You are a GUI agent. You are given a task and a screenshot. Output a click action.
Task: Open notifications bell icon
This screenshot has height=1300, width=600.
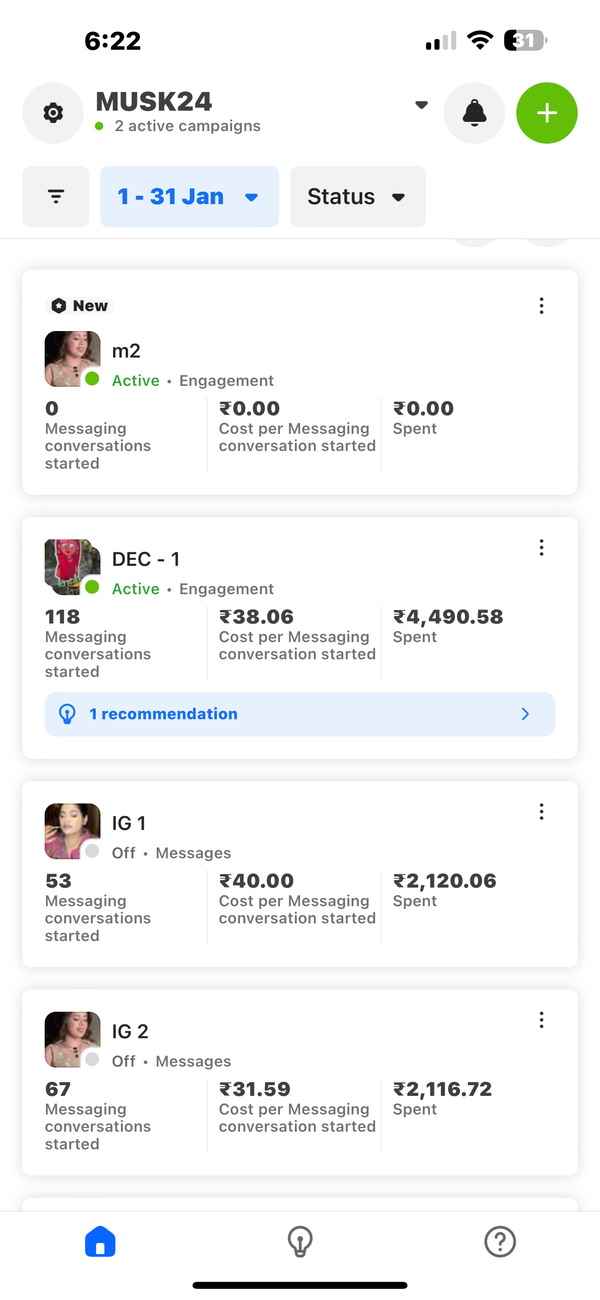(x=474, y=113)
